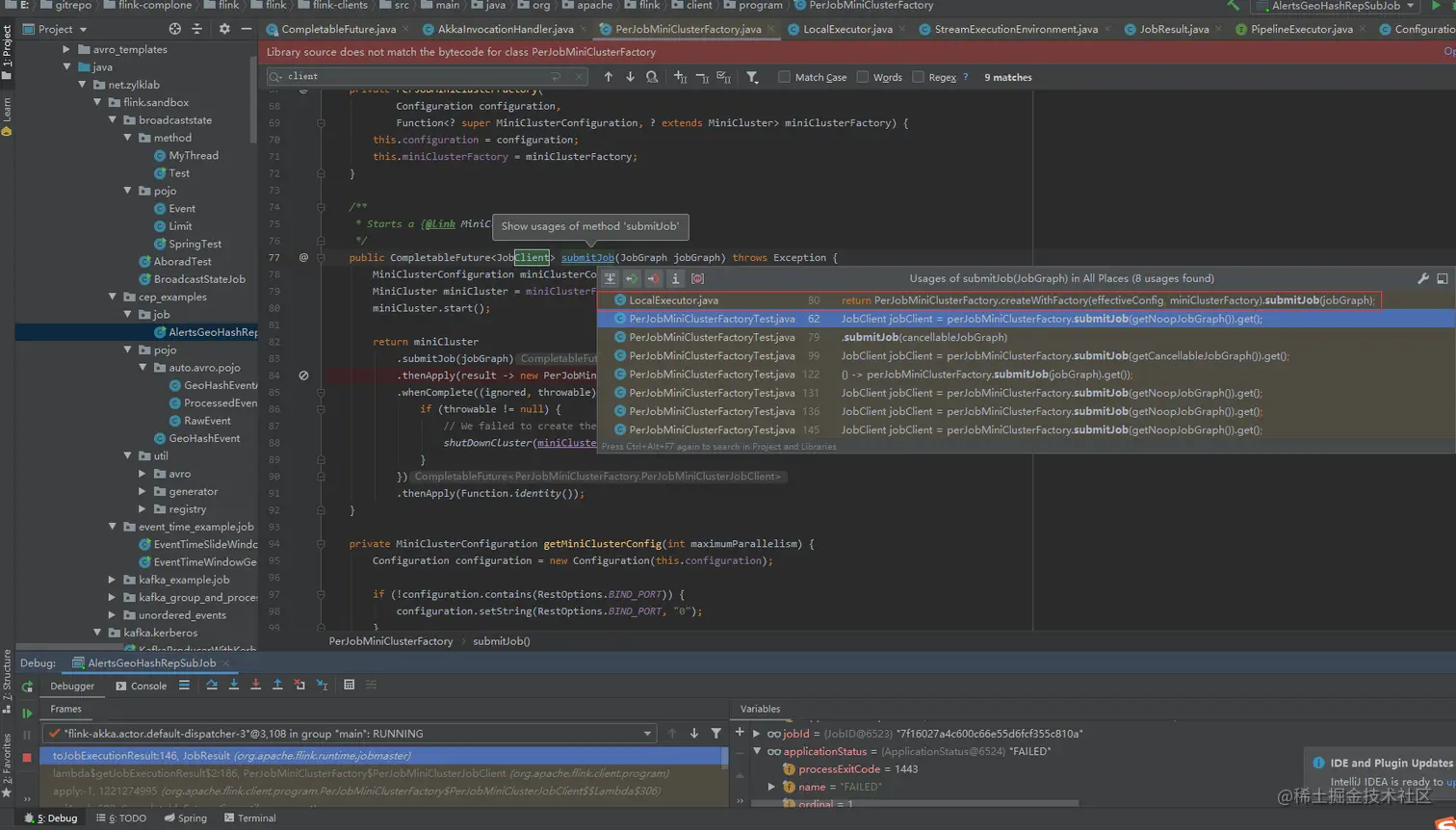The width and height of the screenshot is (1456, 830).
Task: Open usages popup wrench settings icon
Action: coord(1422,278)
